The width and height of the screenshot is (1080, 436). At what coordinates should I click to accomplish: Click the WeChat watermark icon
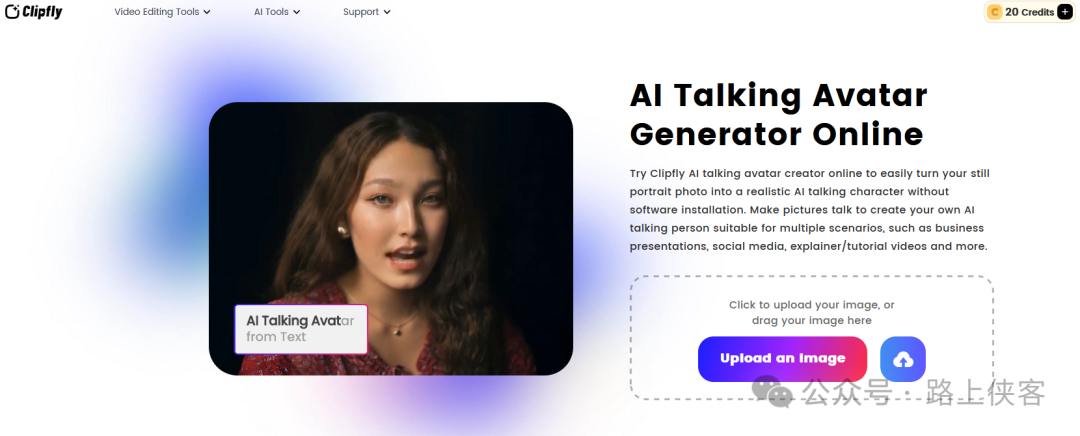772,393
